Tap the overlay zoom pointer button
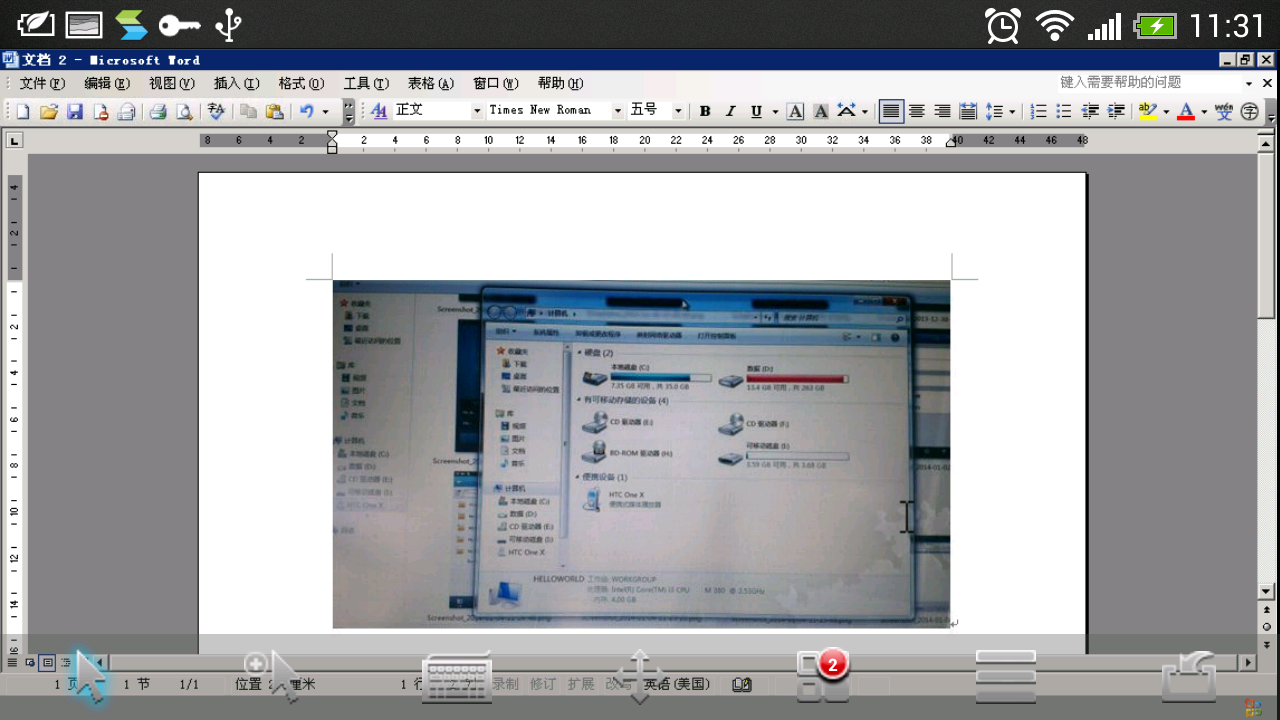Screen dimensions: 1280x720 tap(272, 677)
